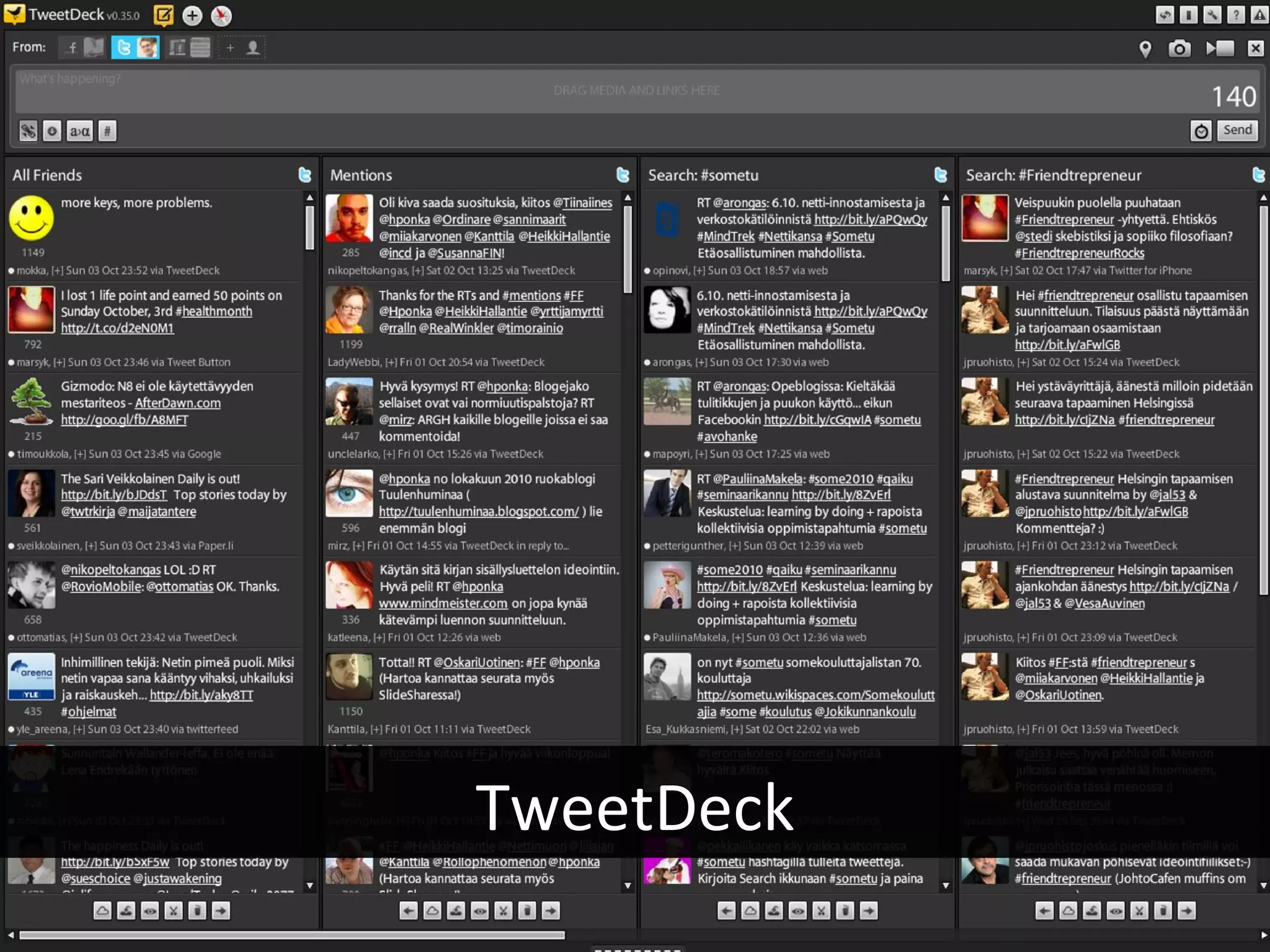Click scroll down arrow in Mentions column
Image resolution: width=1270 pixels, height=952 pixels.
pyautogui.click(x=628, y=886)
